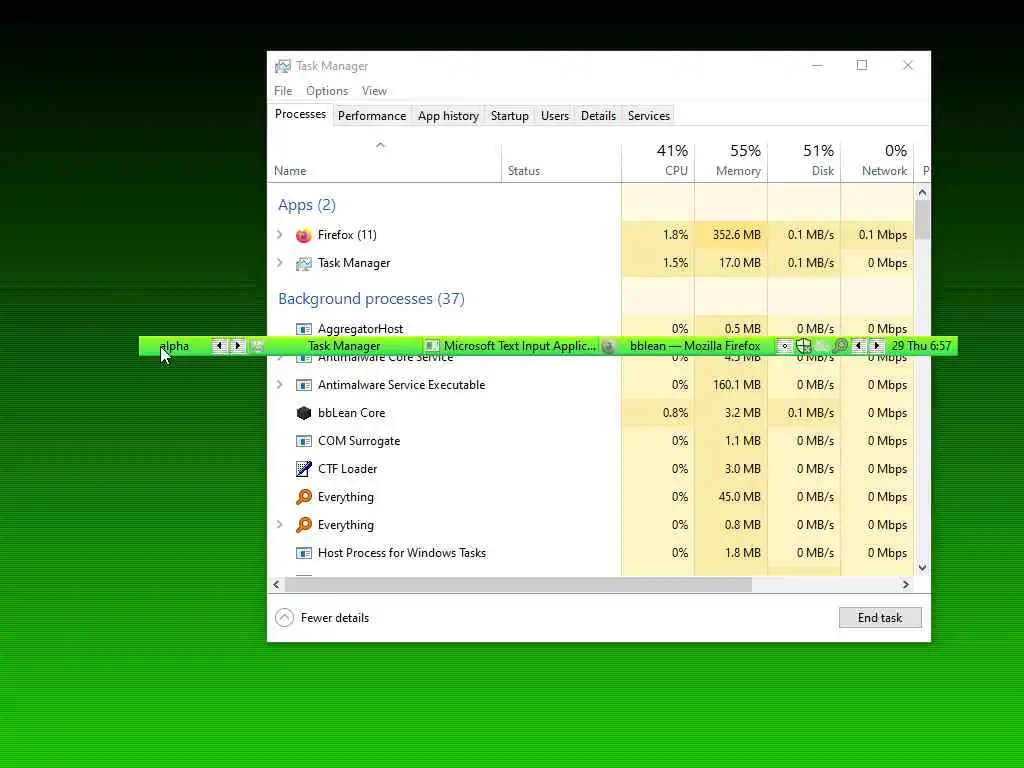Click the Task Manager title bar icon
Viewport: 1024px width, 768px height.
[283, 66]
